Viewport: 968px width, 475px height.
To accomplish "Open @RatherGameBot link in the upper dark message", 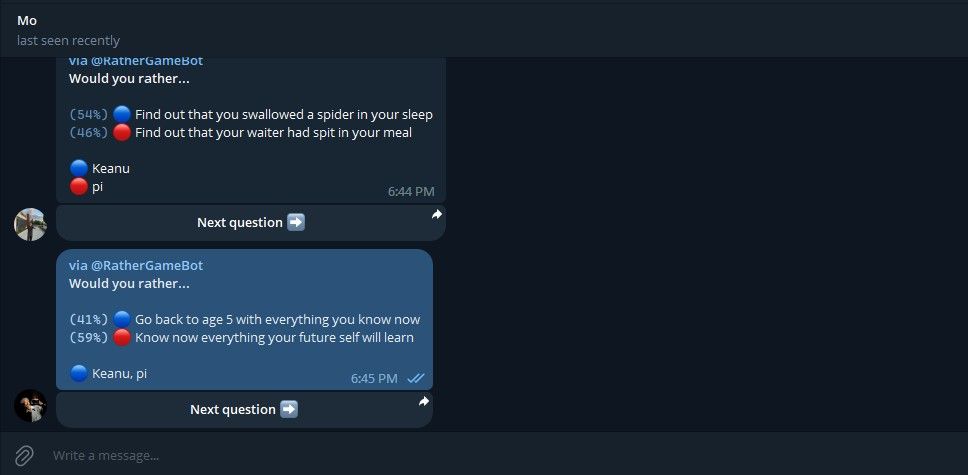I will [147, 61].
